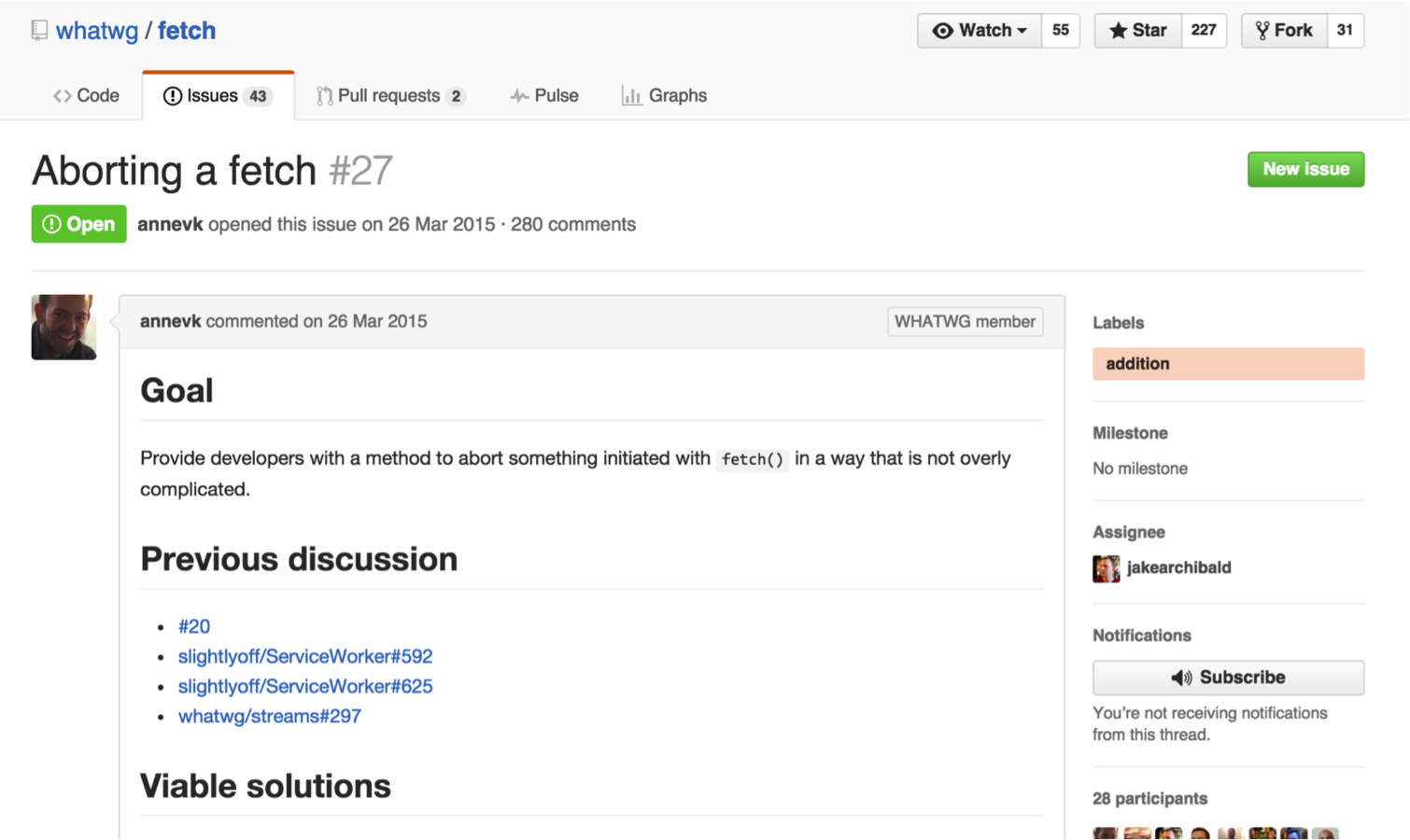The height and width of the screenshot is (840, 1410).
Task: Click the inline fetch() code snippet
Action: (x=753, y=459)
